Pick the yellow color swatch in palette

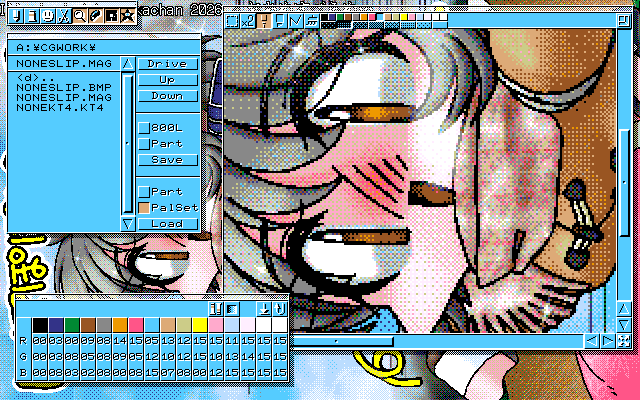(200, 325)
